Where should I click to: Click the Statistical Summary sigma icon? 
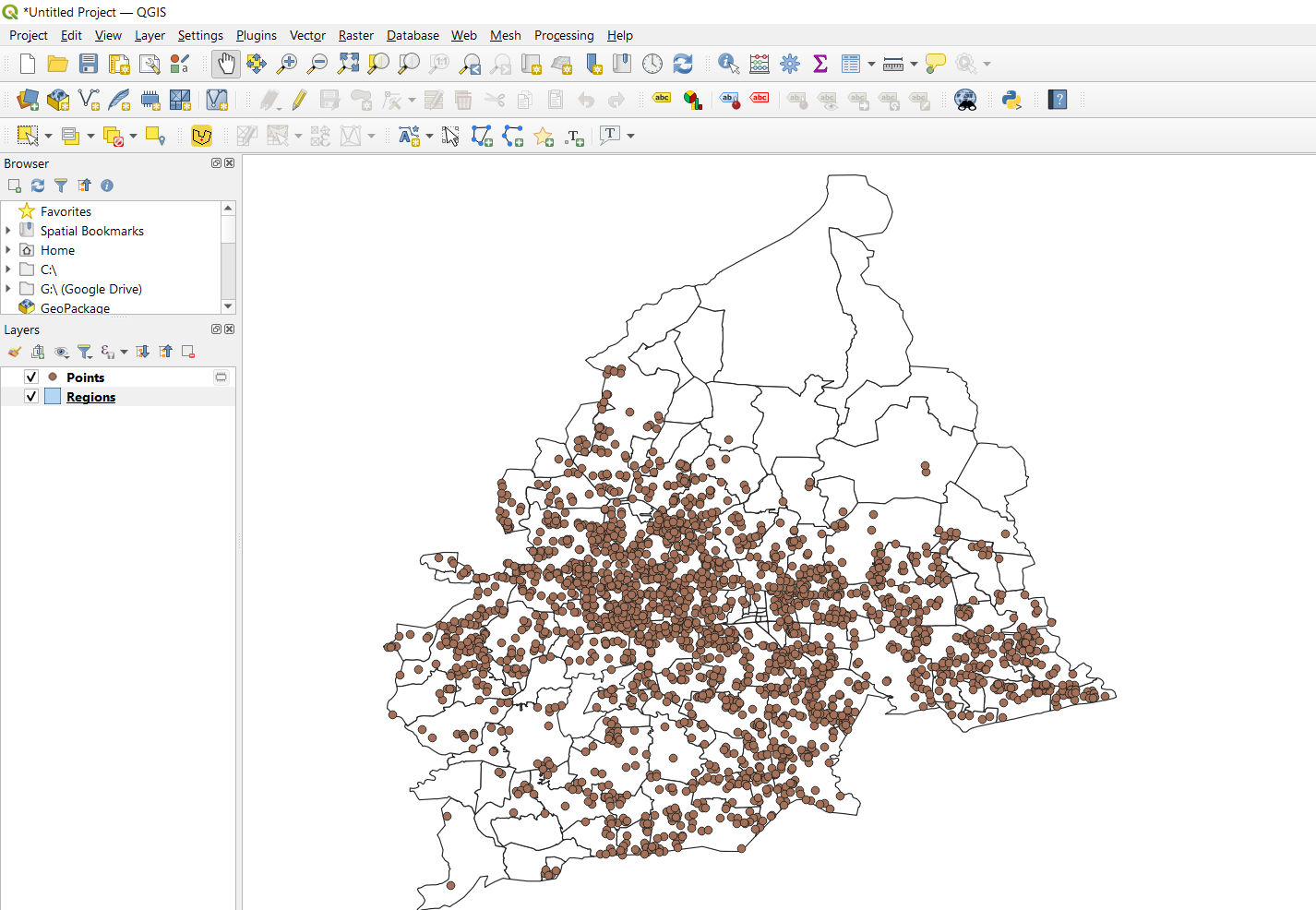click(820, 64)
